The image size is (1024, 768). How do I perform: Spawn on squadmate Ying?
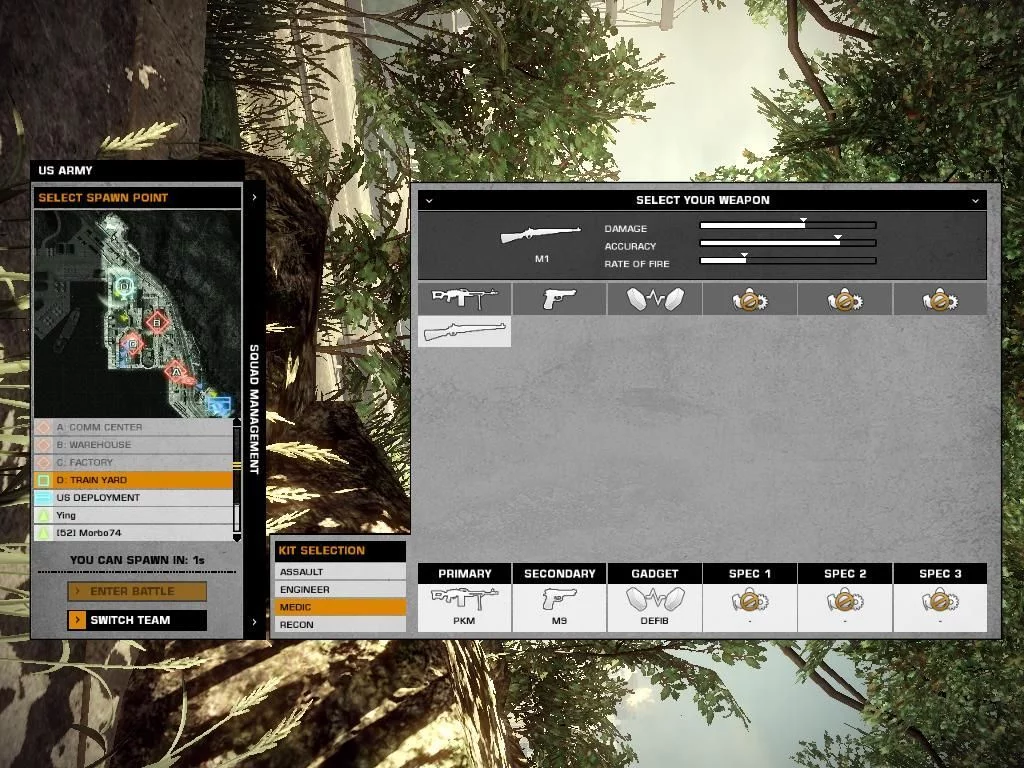click(x=133, y=515)
